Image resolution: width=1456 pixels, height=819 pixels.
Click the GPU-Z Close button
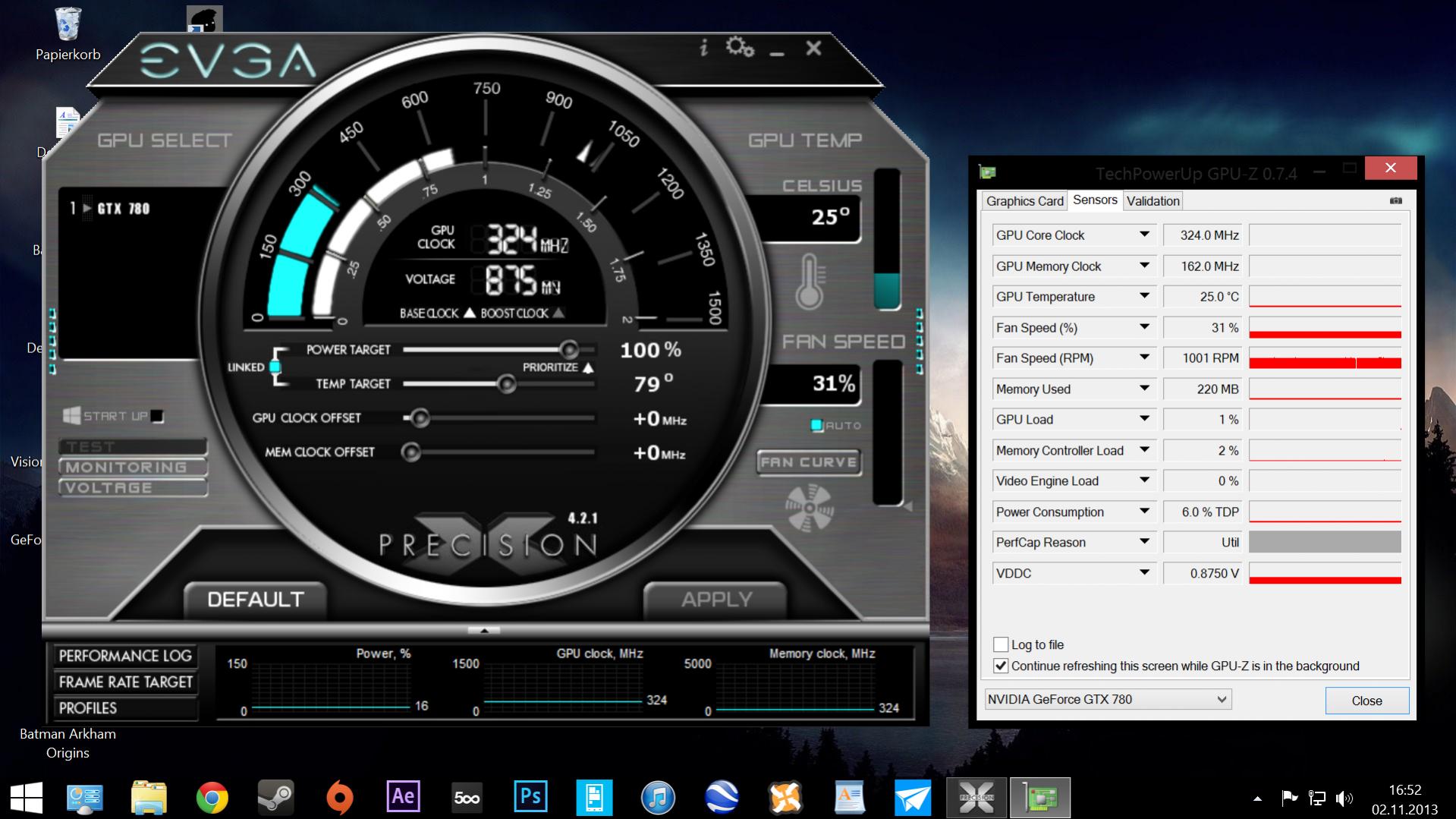click(1366, 701)
